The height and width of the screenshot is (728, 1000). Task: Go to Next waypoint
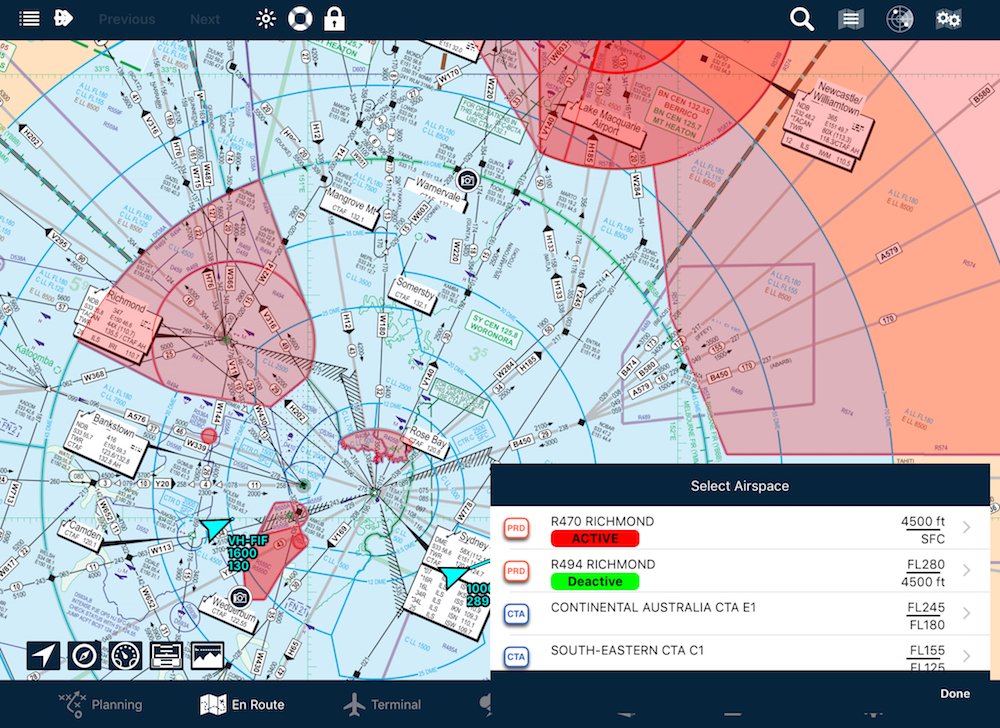point(205,19)
